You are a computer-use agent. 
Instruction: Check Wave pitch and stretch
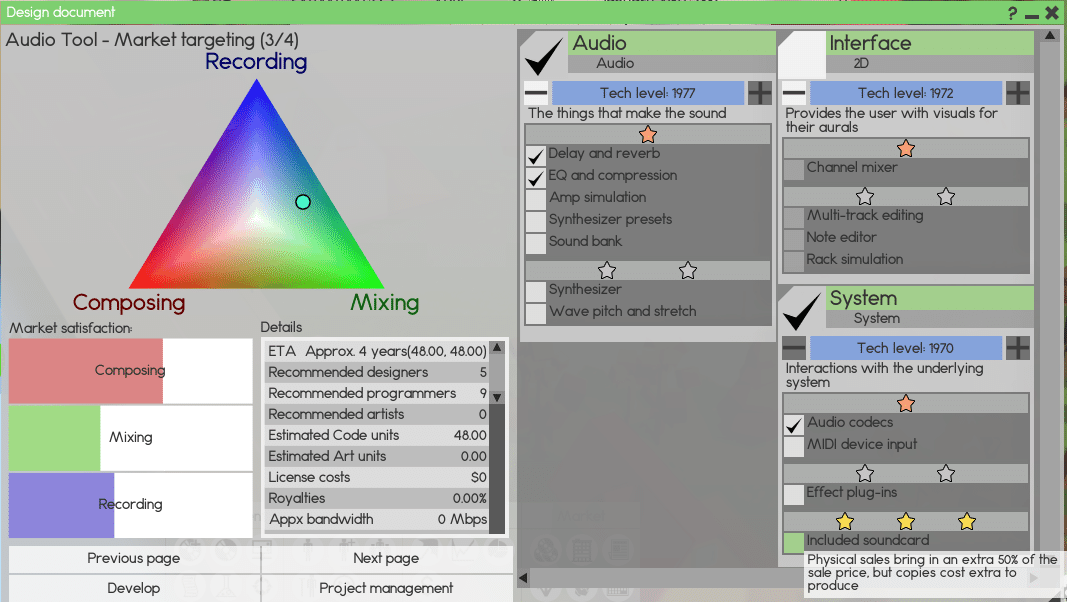coord(536,313)
